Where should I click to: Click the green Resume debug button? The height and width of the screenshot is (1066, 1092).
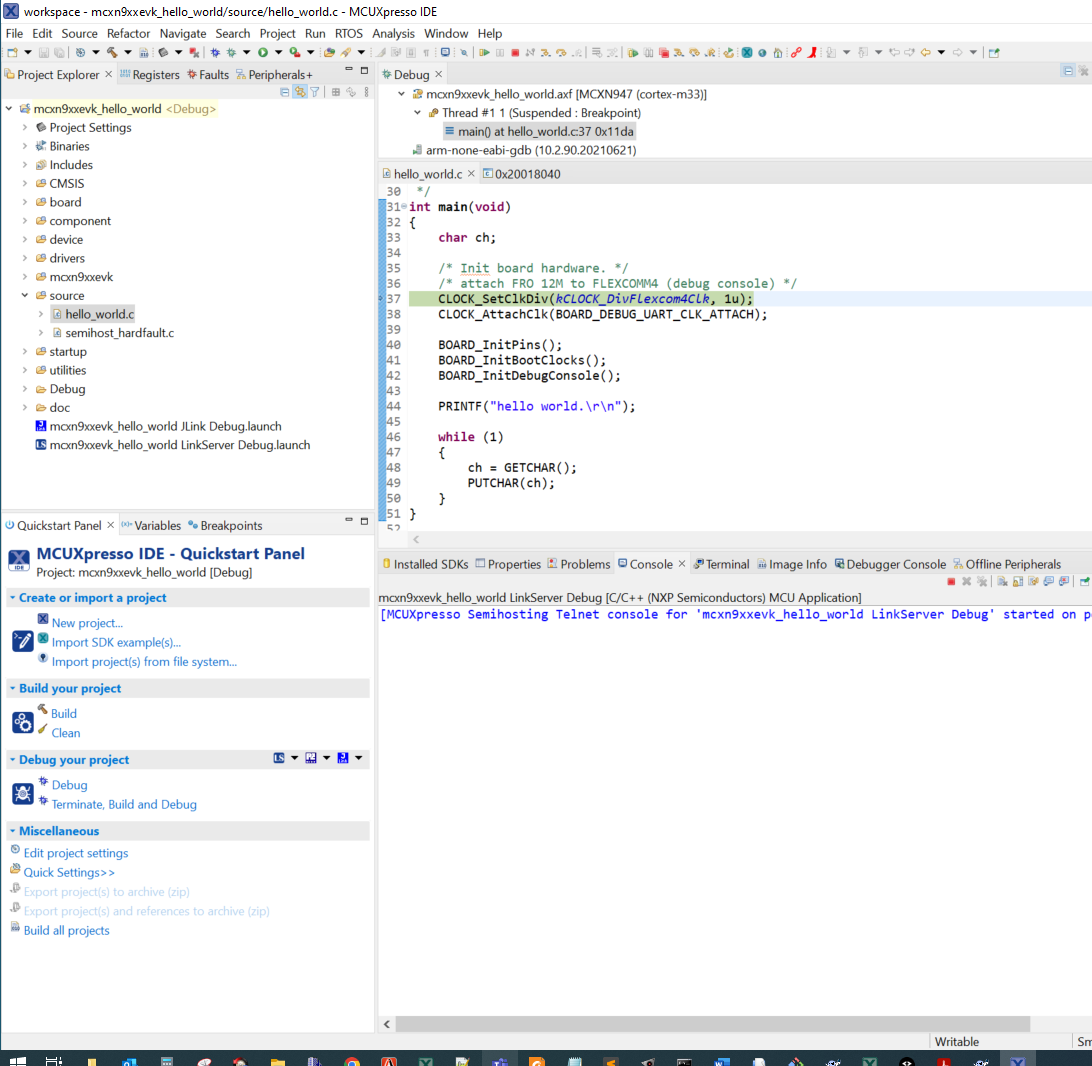(484, 52)
